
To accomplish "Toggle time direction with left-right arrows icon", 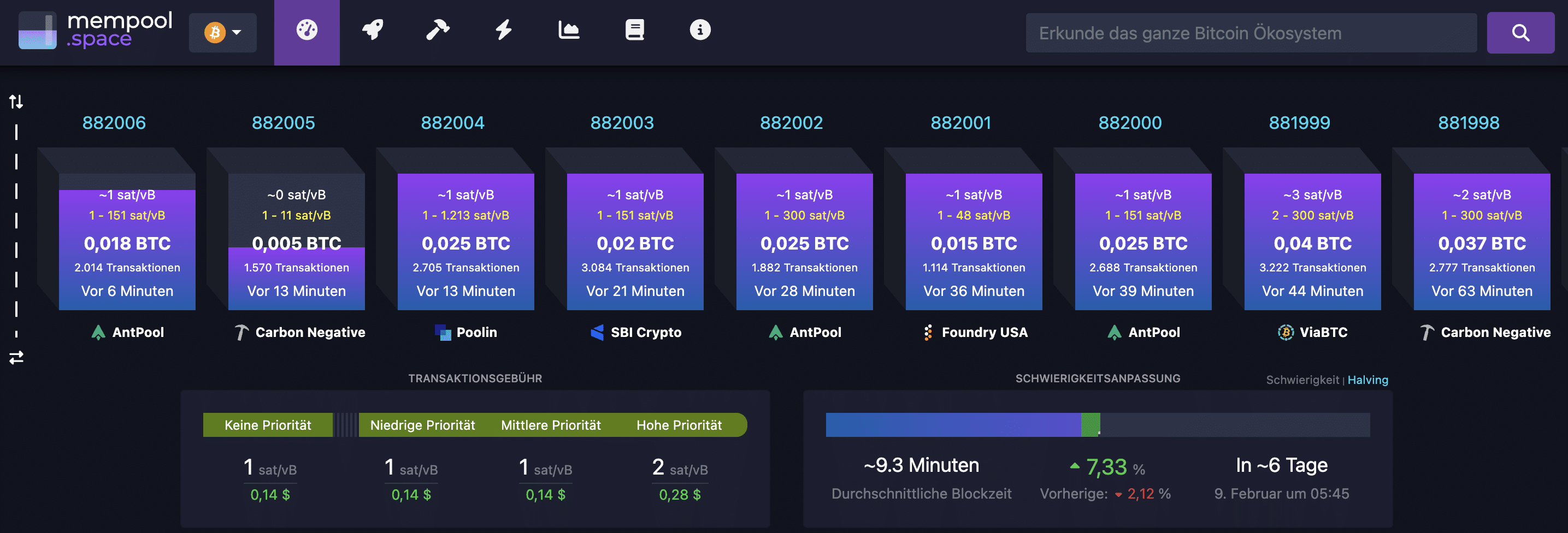I will coord(16,357).
